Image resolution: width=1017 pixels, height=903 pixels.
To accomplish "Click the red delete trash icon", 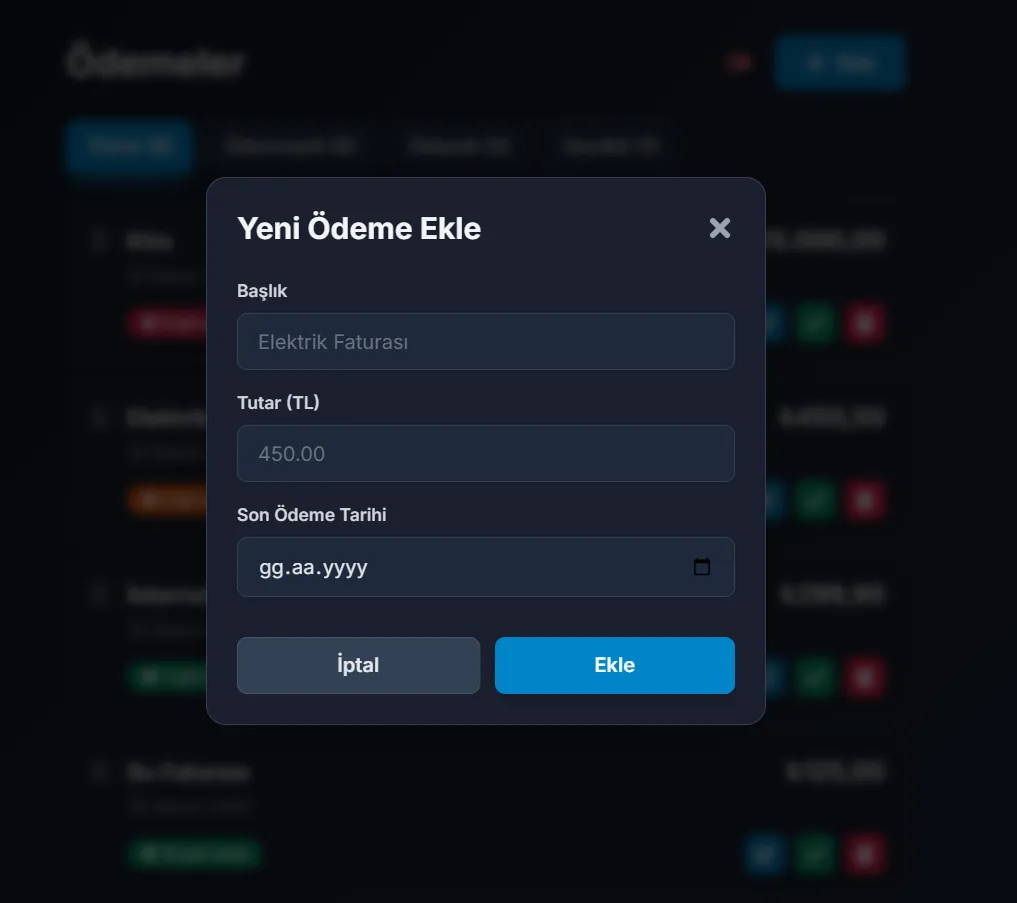I will 864,323.
